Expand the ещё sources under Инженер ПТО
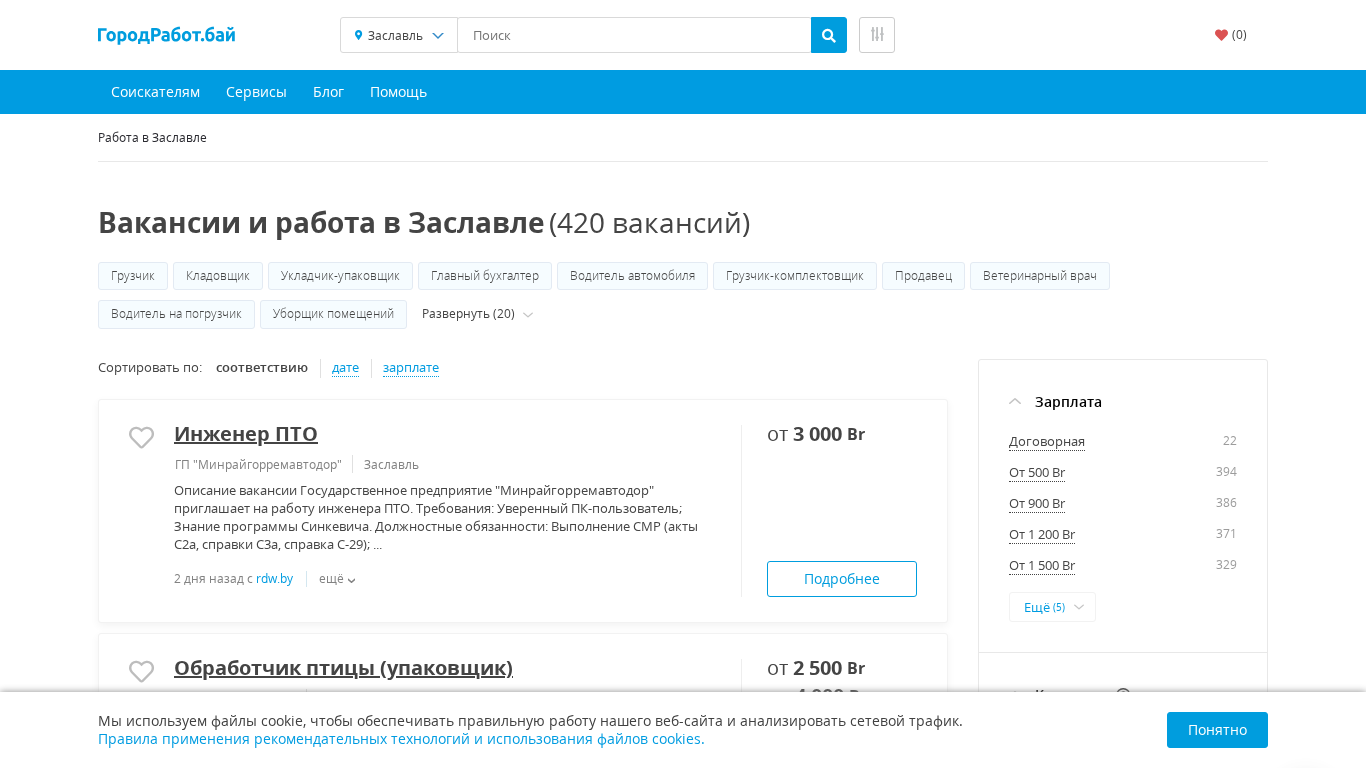 (x=337, y=579)
